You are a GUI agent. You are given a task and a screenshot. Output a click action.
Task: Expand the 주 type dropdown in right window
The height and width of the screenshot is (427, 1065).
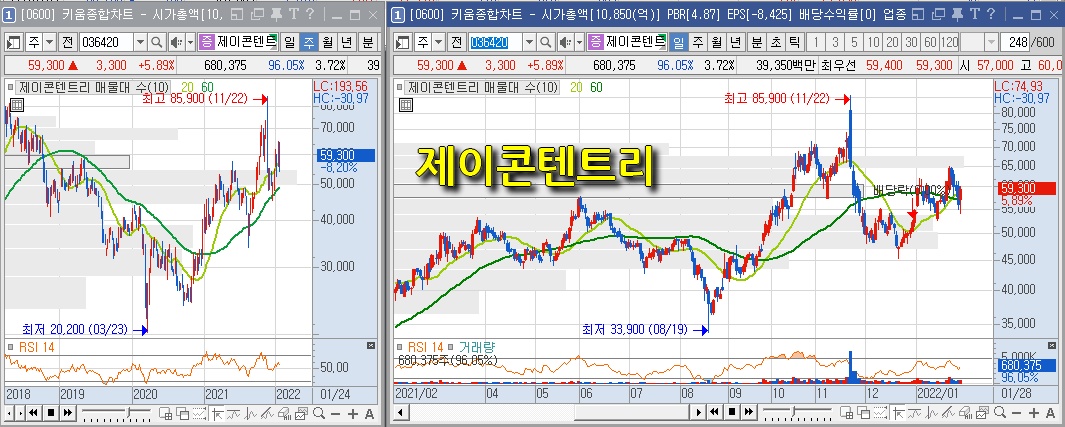point(439,43)
